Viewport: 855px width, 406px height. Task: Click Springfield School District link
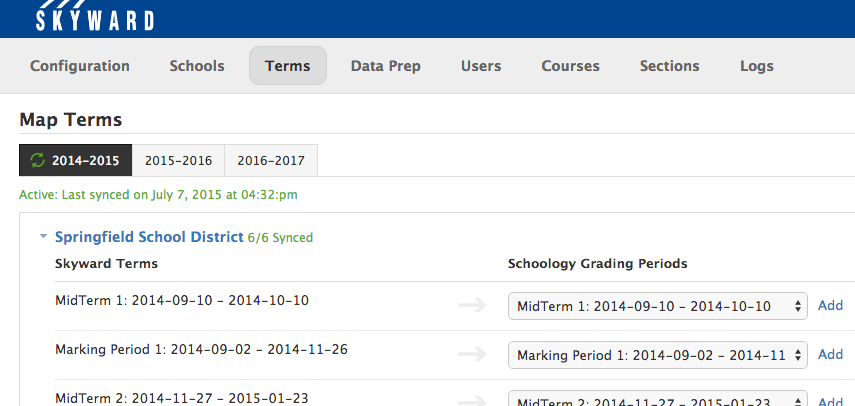[149, 237]
